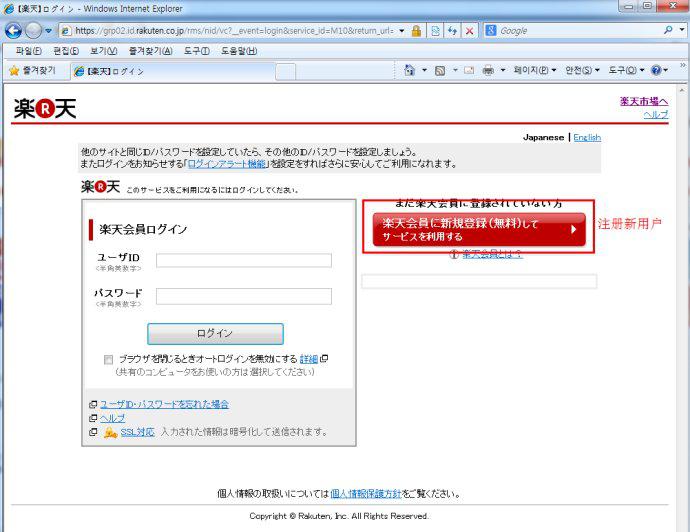The width and height of the screenshot is (690, 532).
Task: Select the 【楽天】ログイン browser tab
Action: click(174, 71)
